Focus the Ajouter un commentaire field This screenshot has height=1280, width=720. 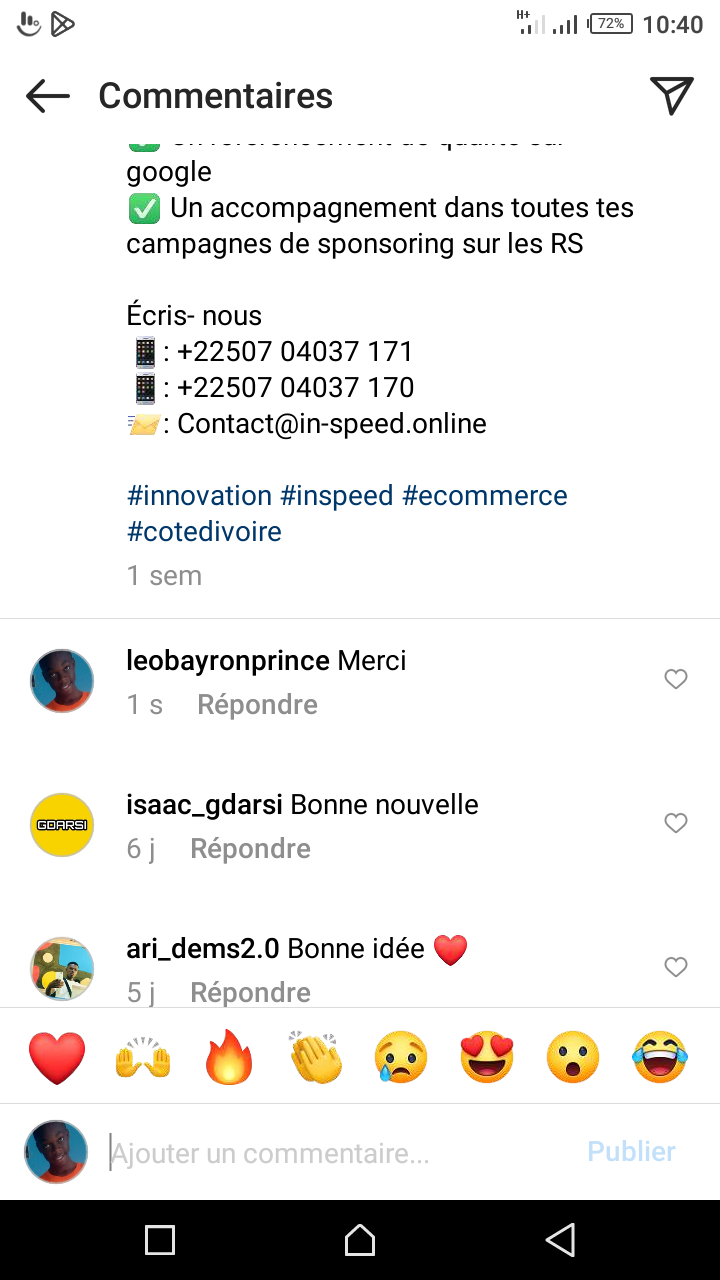(x=340, y=1153)
